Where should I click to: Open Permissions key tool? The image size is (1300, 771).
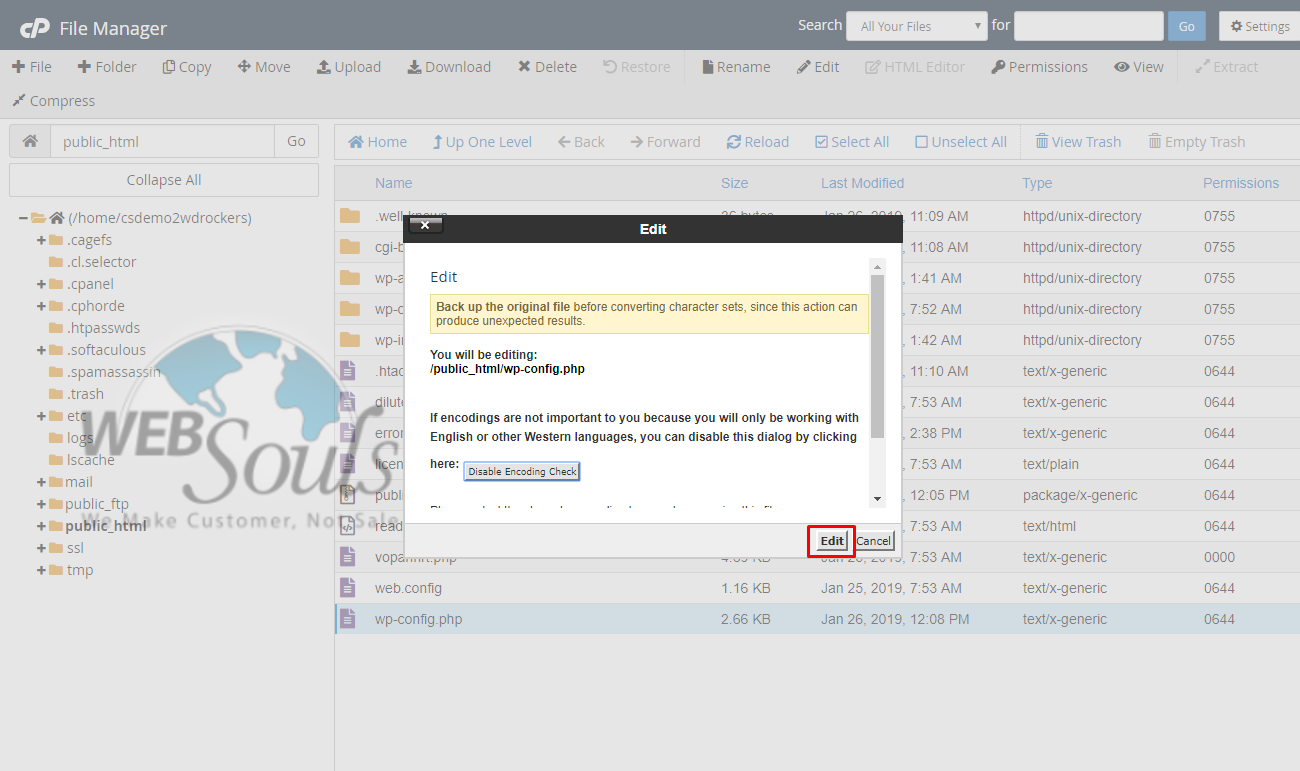pos(1039,67)
